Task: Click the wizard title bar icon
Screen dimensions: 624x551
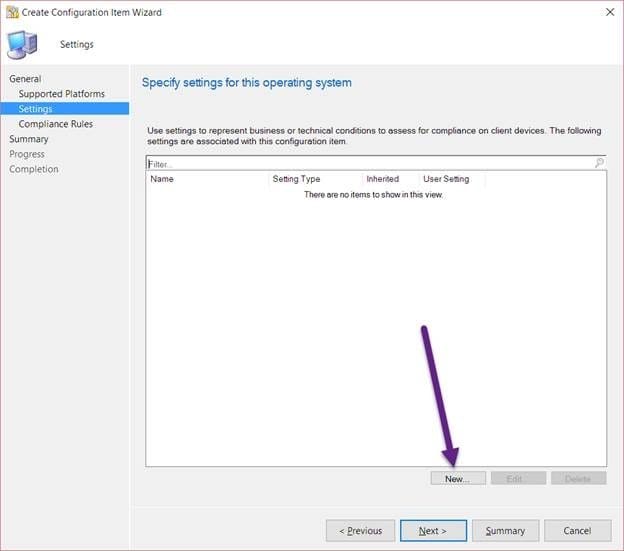Action: click(x=12, y=12)
